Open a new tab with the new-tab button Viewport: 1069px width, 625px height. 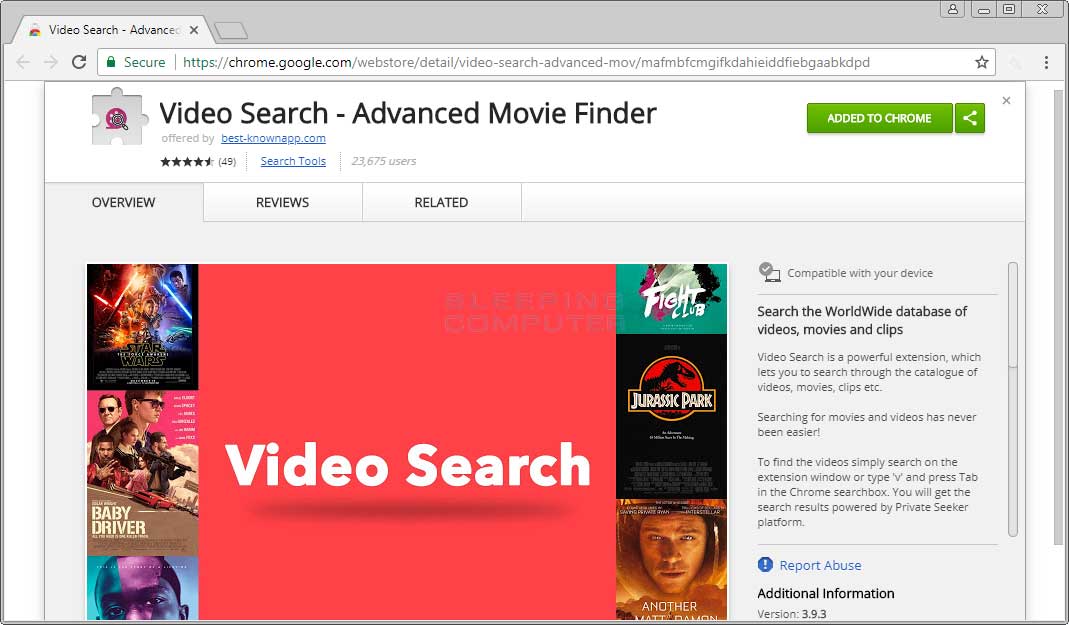(230, 31)
